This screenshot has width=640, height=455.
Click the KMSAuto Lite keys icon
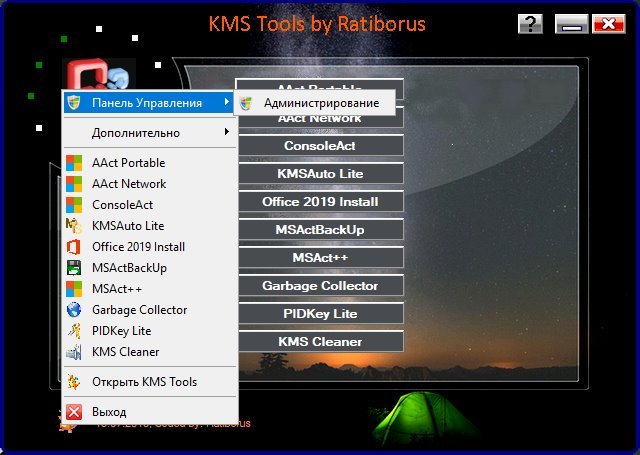click(x=74, y=226)
